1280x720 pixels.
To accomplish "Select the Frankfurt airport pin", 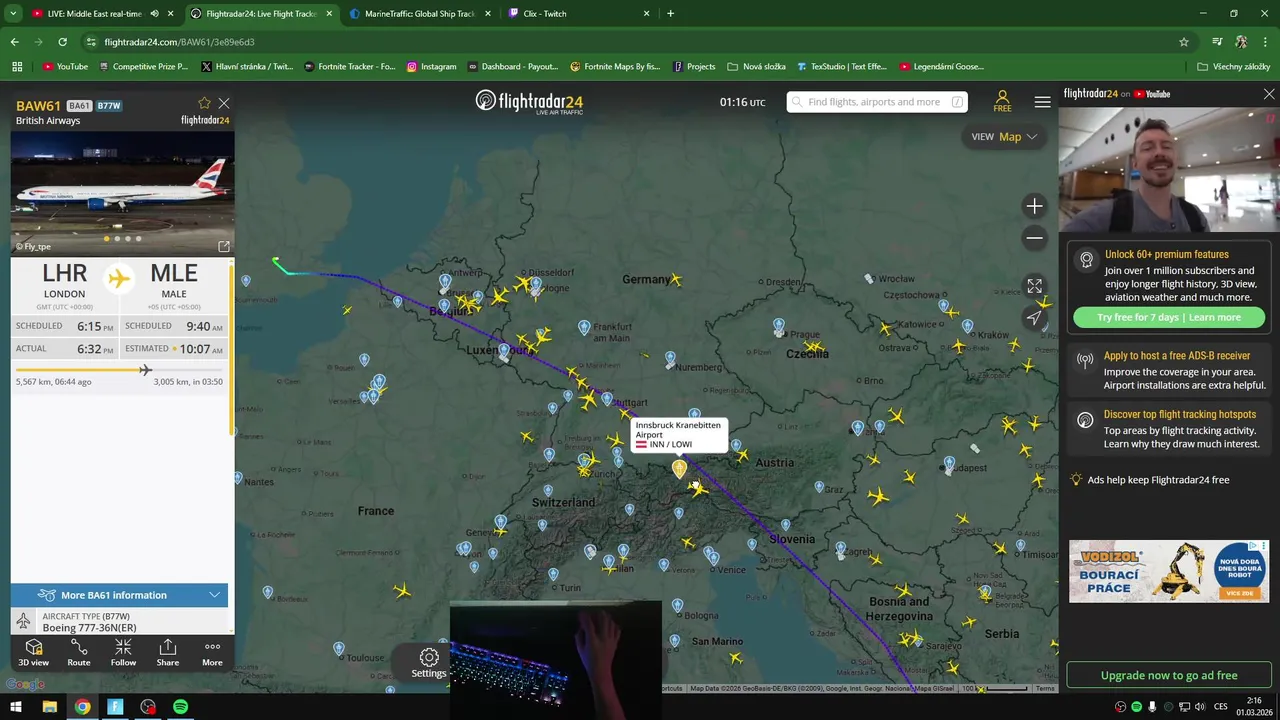I will pos(584,328).
